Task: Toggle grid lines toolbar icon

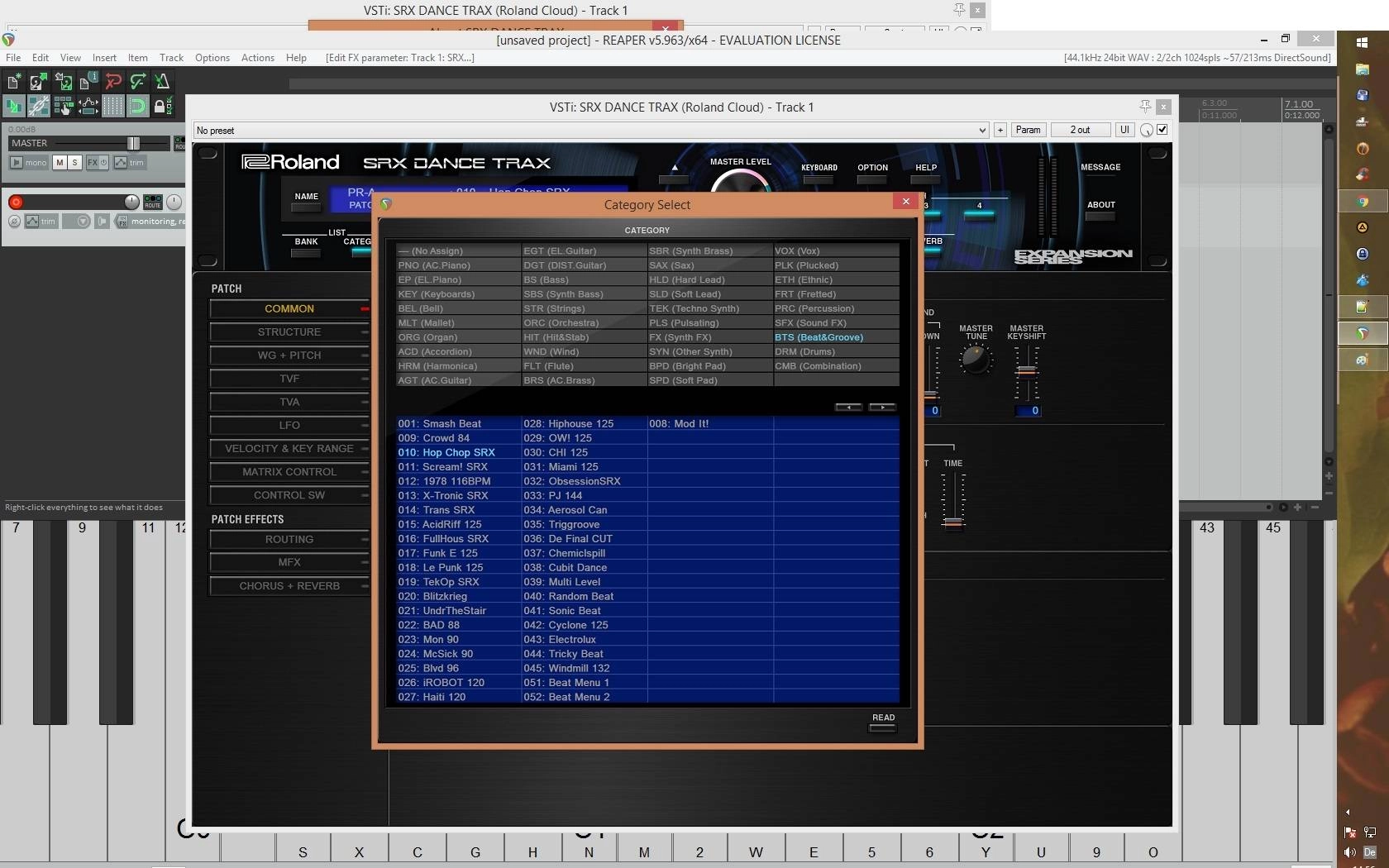Action: pyautogui.click(x=112, y=106)
